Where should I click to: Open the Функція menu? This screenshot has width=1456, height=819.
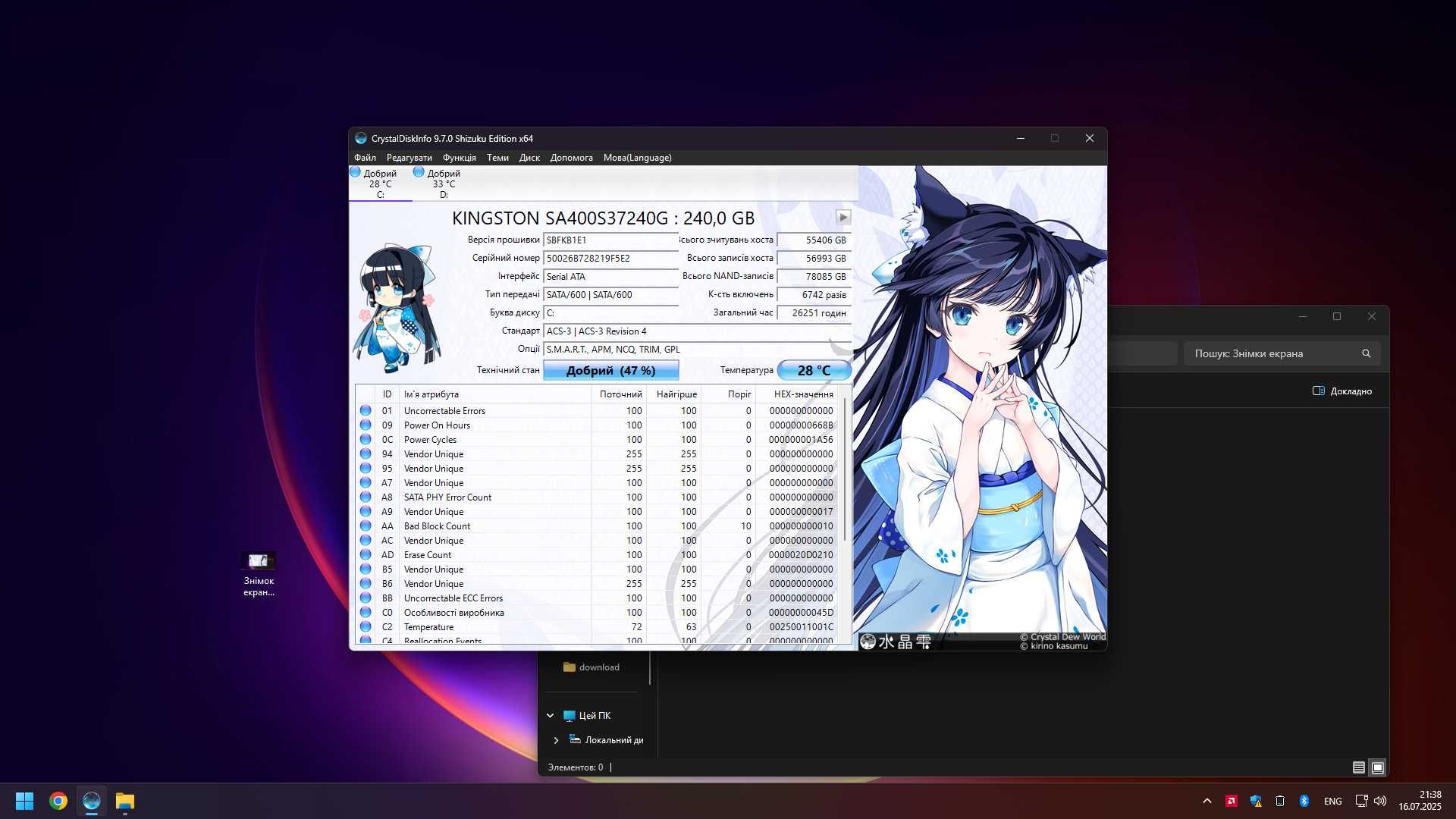click(x=460, y=158)
